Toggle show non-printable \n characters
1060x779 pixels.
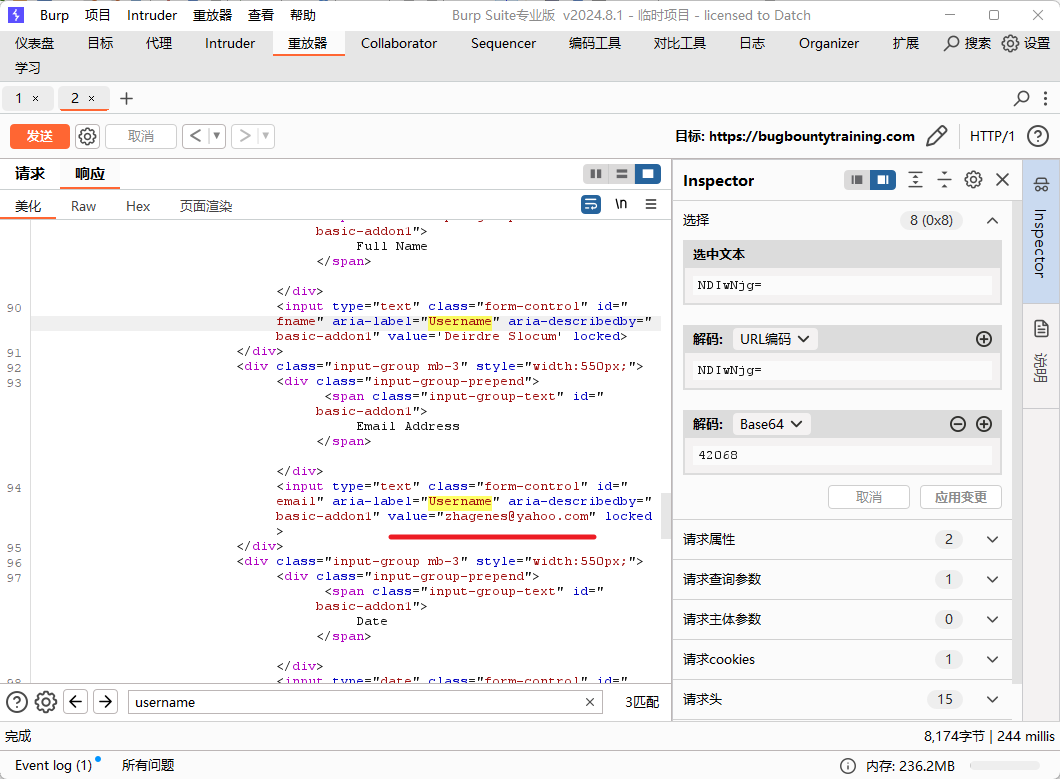point(621,204)
